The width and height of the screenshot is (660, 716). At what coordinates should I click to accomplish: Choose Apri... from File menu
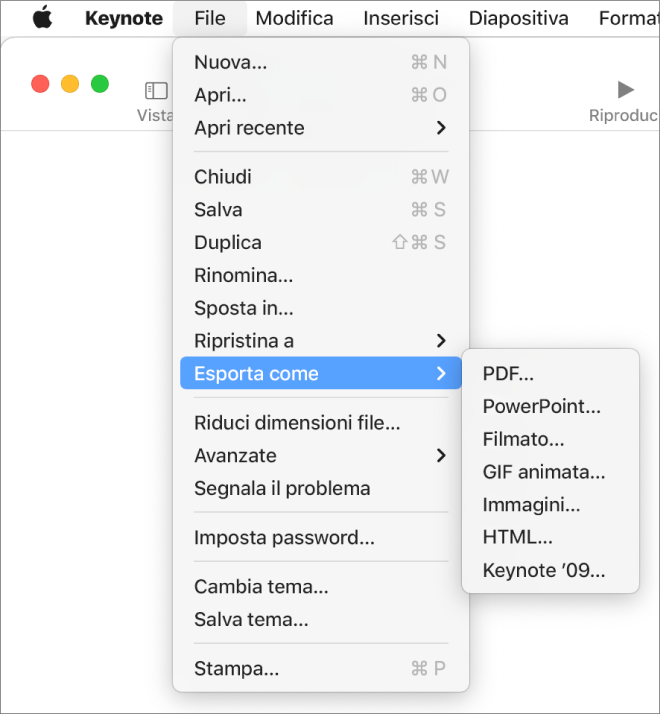pyautogui.click(x=321, y=95)
